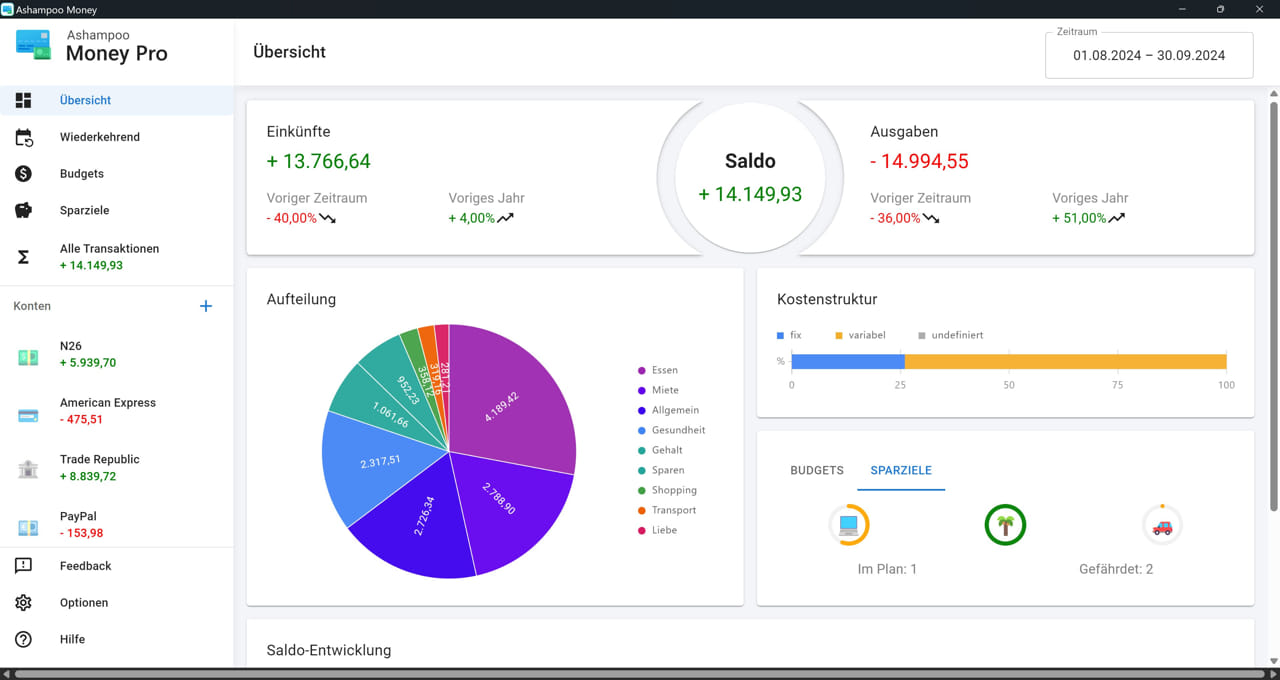Click the Budgets dollar icon
Image resolution: width=1280 pixels, height=680 pixels.
pos(22,173)
